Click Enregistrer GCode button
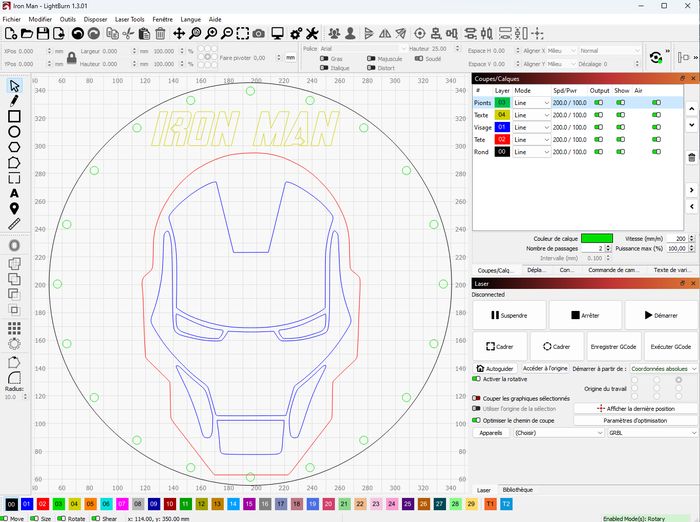The image size is (700, 522). 613,347
